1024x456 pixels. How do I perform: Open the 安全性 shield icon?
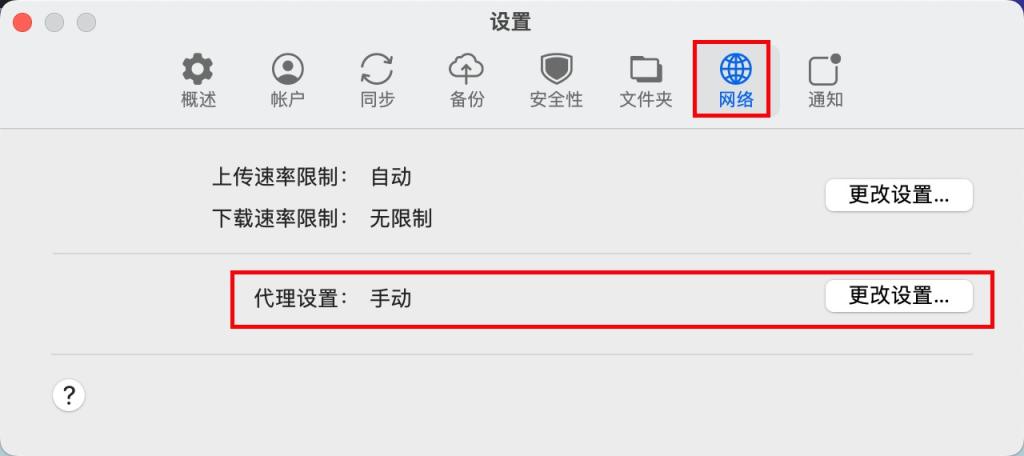click(556, 69)
